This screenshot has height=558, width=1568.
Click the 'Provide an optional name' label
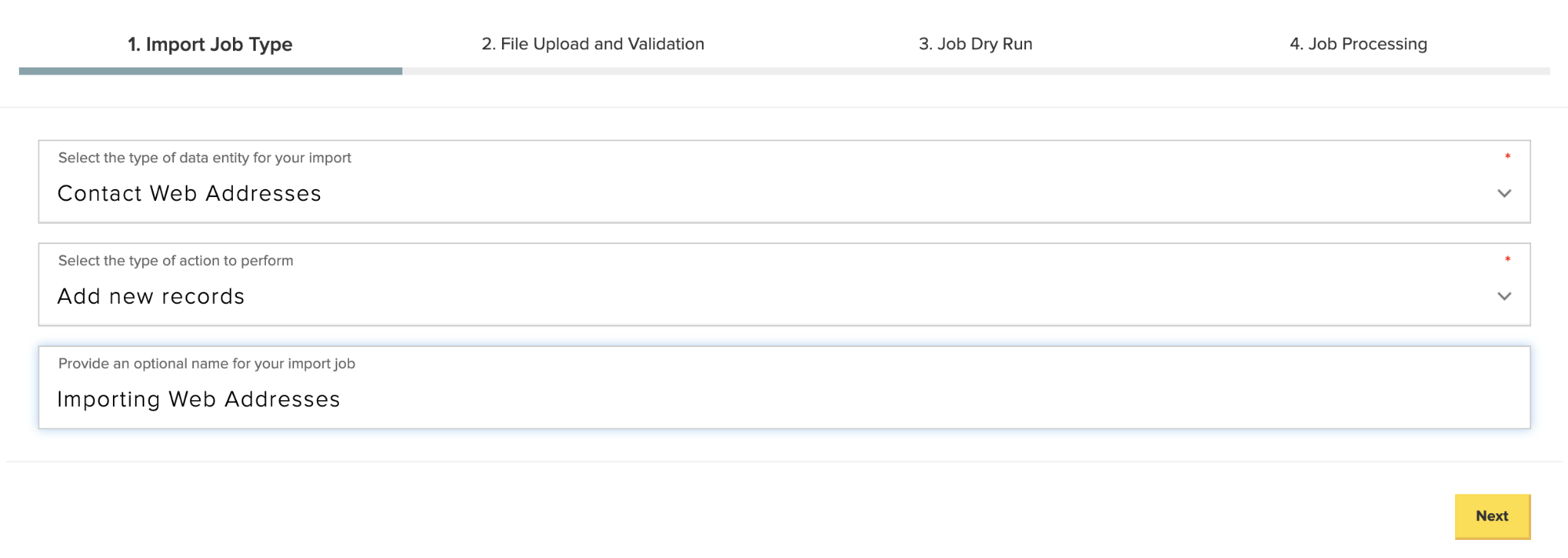[x=206, y=363]
